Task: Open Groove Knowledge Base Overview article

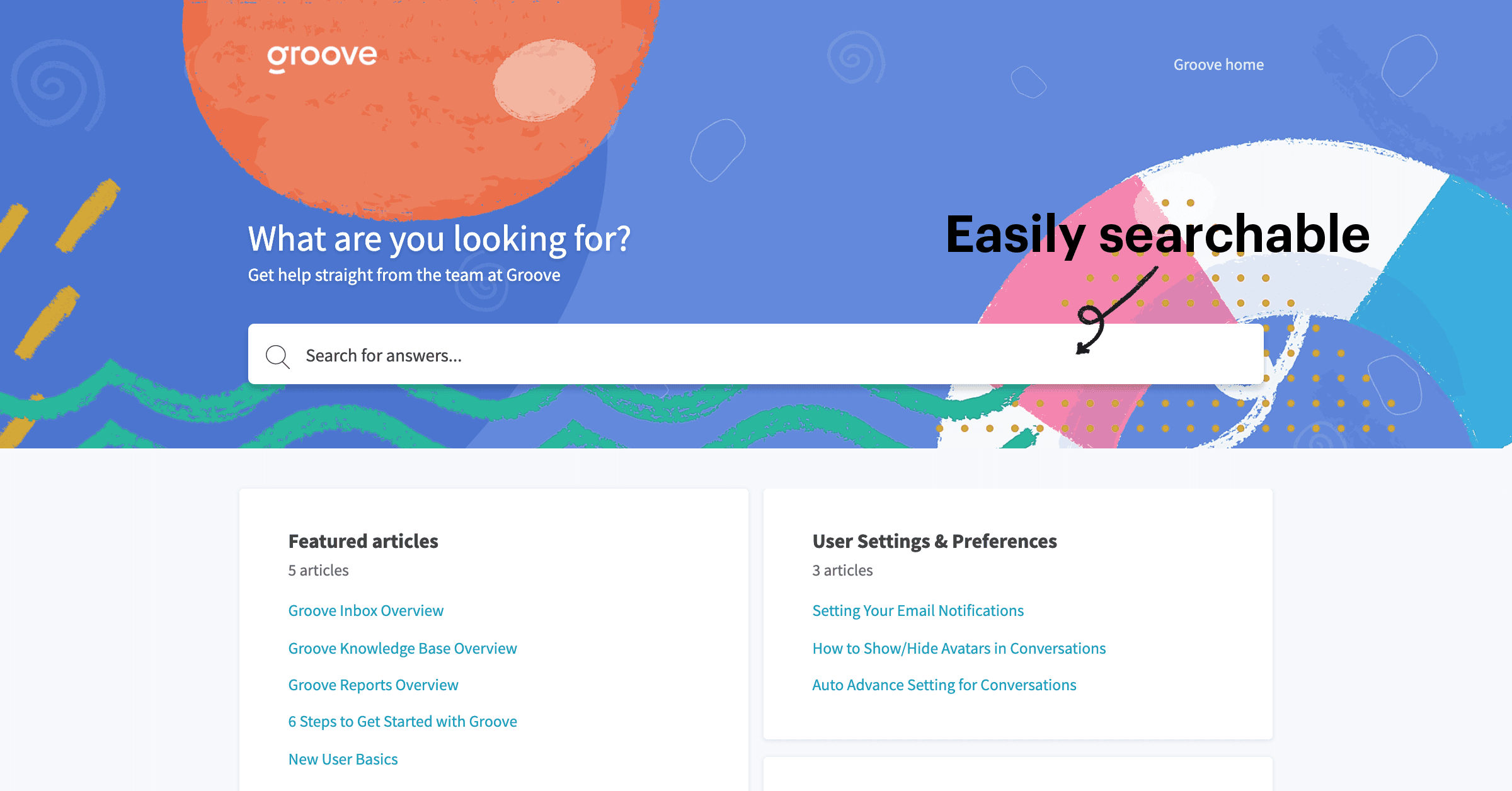Action: [x=402, y=648]
